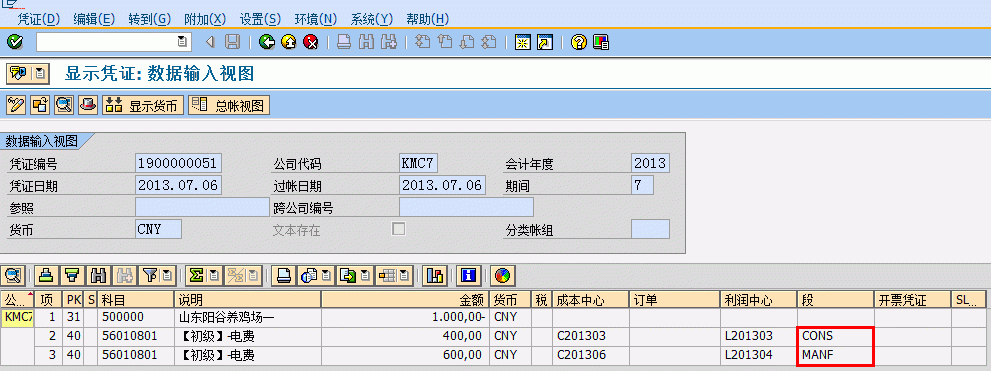Open the Total sigma dropdown arrow
This screenshot has width=991, height=371.
(x=214, y=276)
